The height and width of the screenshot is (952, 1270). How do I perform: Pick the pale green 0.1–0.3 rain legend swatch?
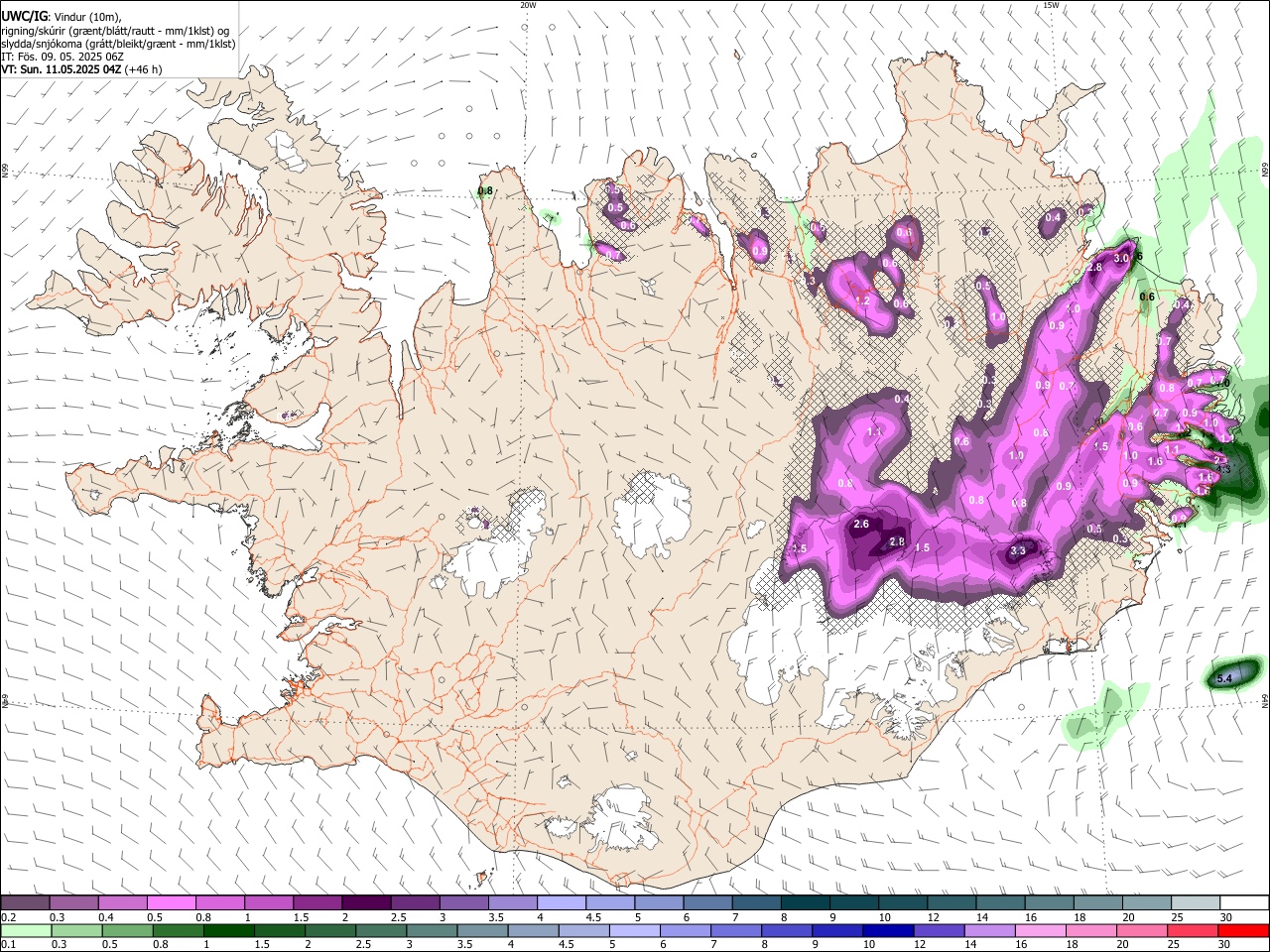coord(27,930)
